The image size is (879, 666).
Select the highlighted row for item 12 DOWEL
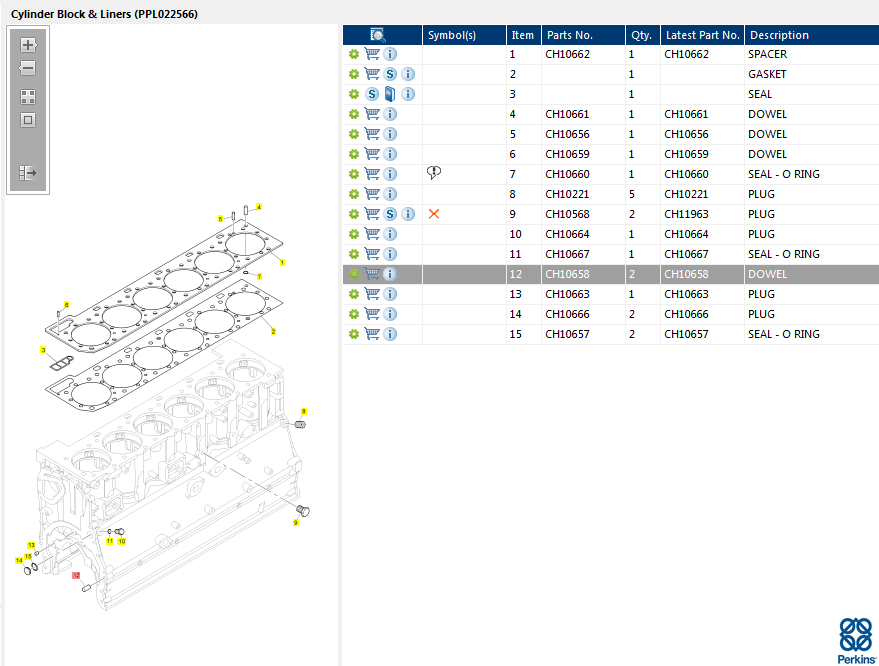coord(610,274)
